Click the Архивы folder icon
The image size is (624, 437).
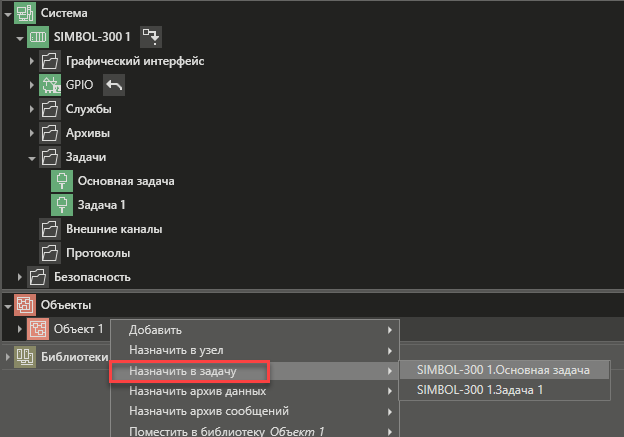50,133
